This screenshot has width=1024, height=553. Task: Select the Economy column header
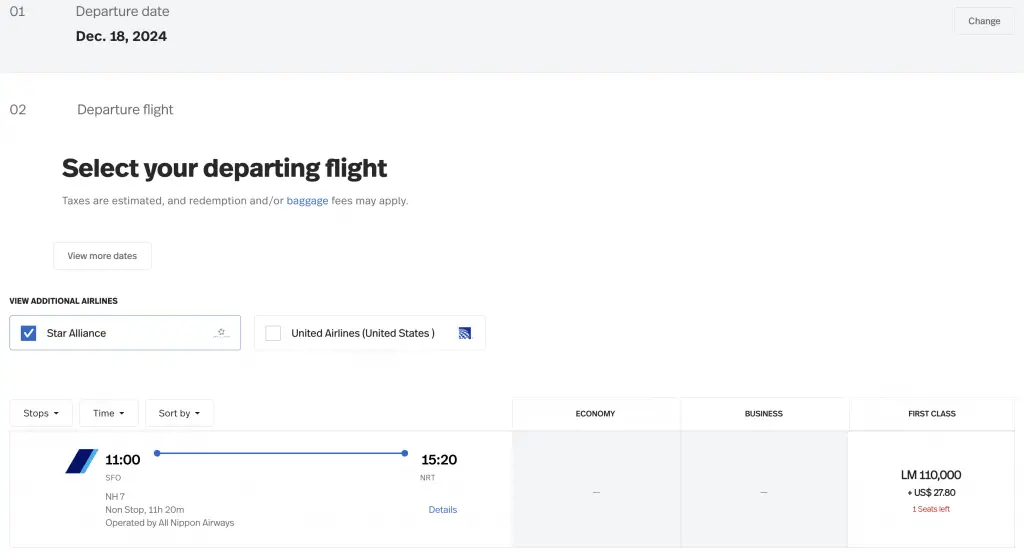coord(595,413)
